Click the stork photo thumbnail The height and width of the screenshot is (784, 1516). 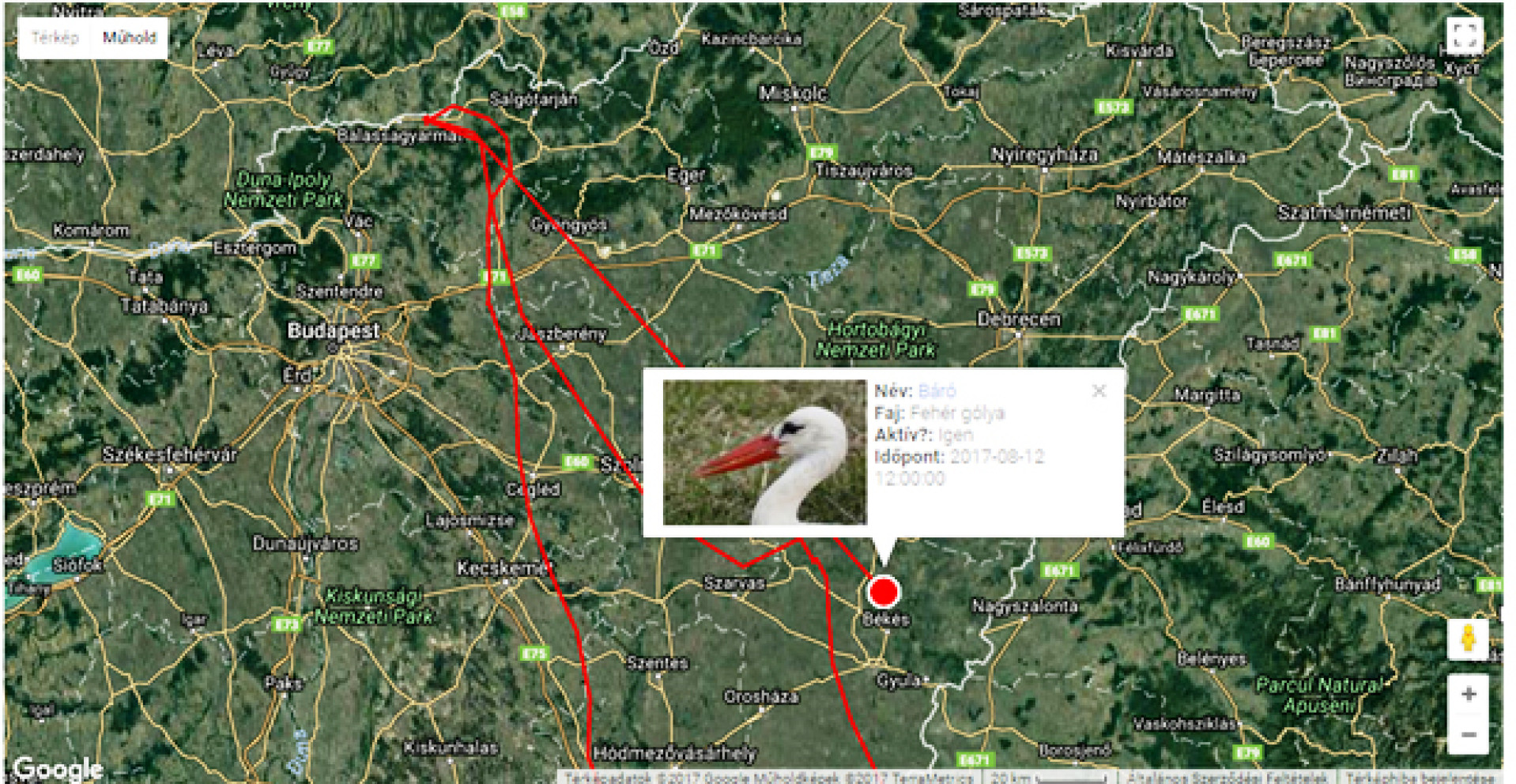(x=764, y=452)
